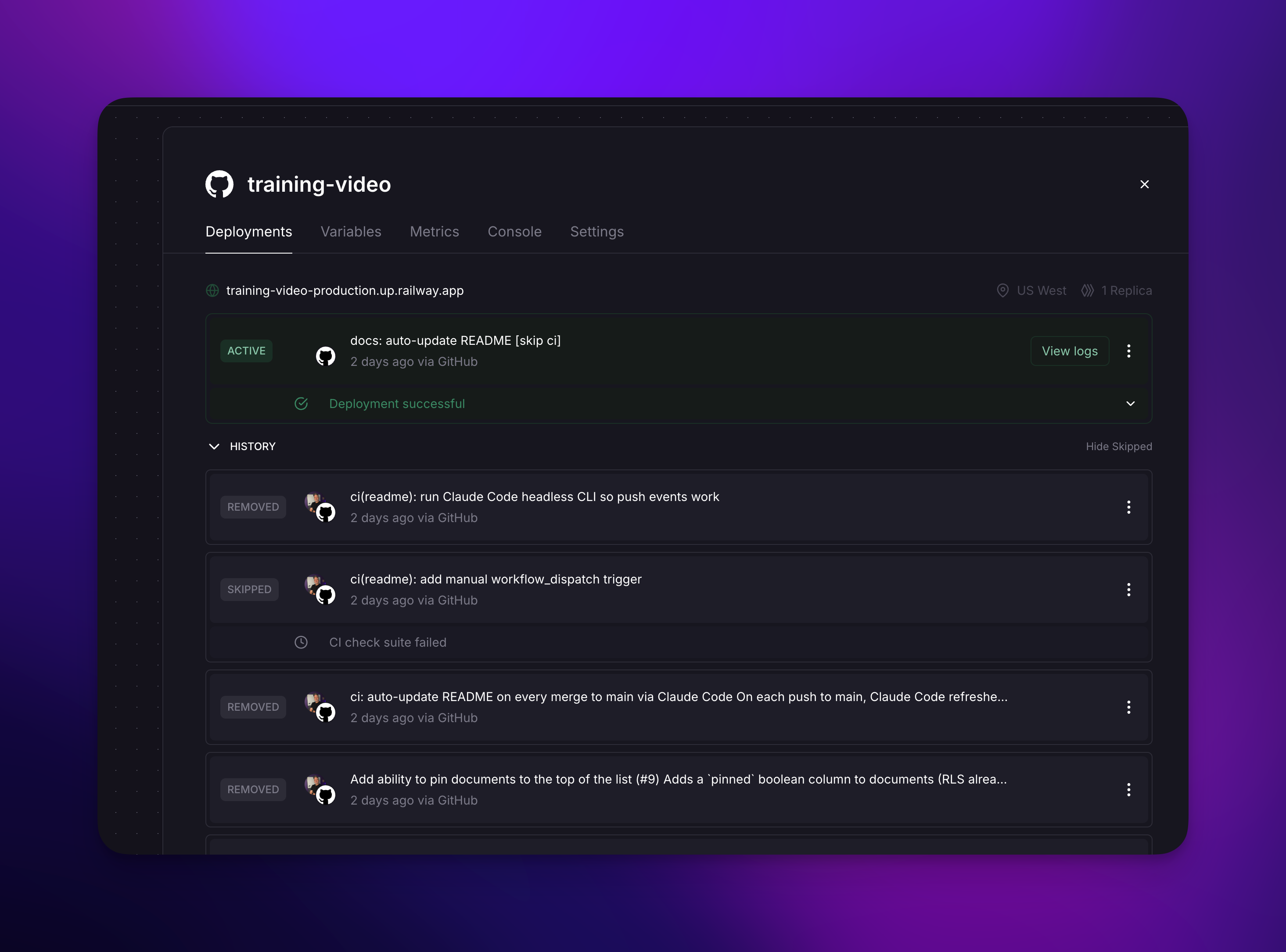
Task: Click the green checkmark deployment success icon
Action: coord(302,404)
